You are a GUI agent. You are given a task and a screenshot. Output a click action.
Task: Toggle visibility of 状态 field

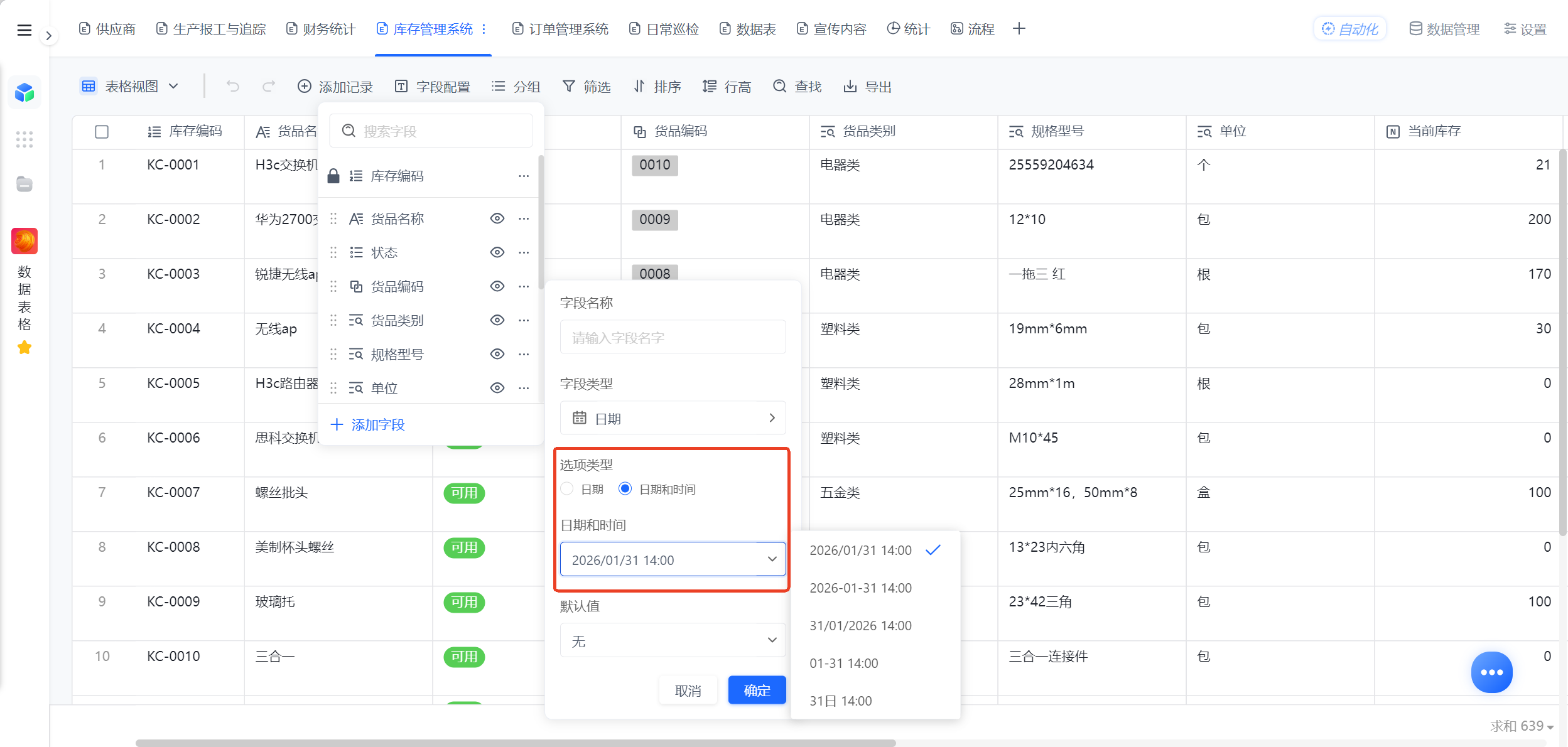point(497,252)
